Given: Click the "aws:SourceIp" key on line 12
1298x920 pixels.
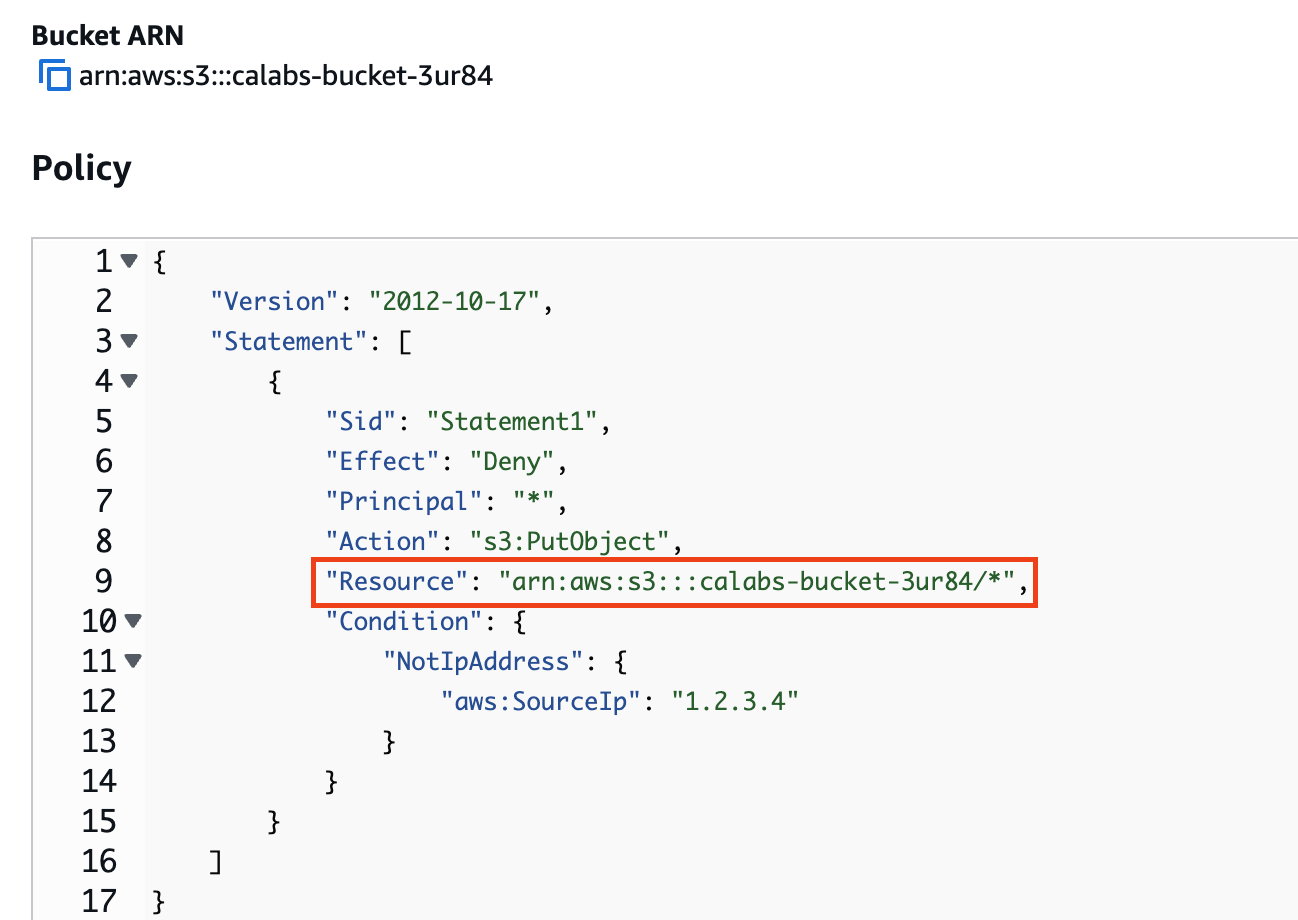Looking at the screenshot, I should coord(541,701).
